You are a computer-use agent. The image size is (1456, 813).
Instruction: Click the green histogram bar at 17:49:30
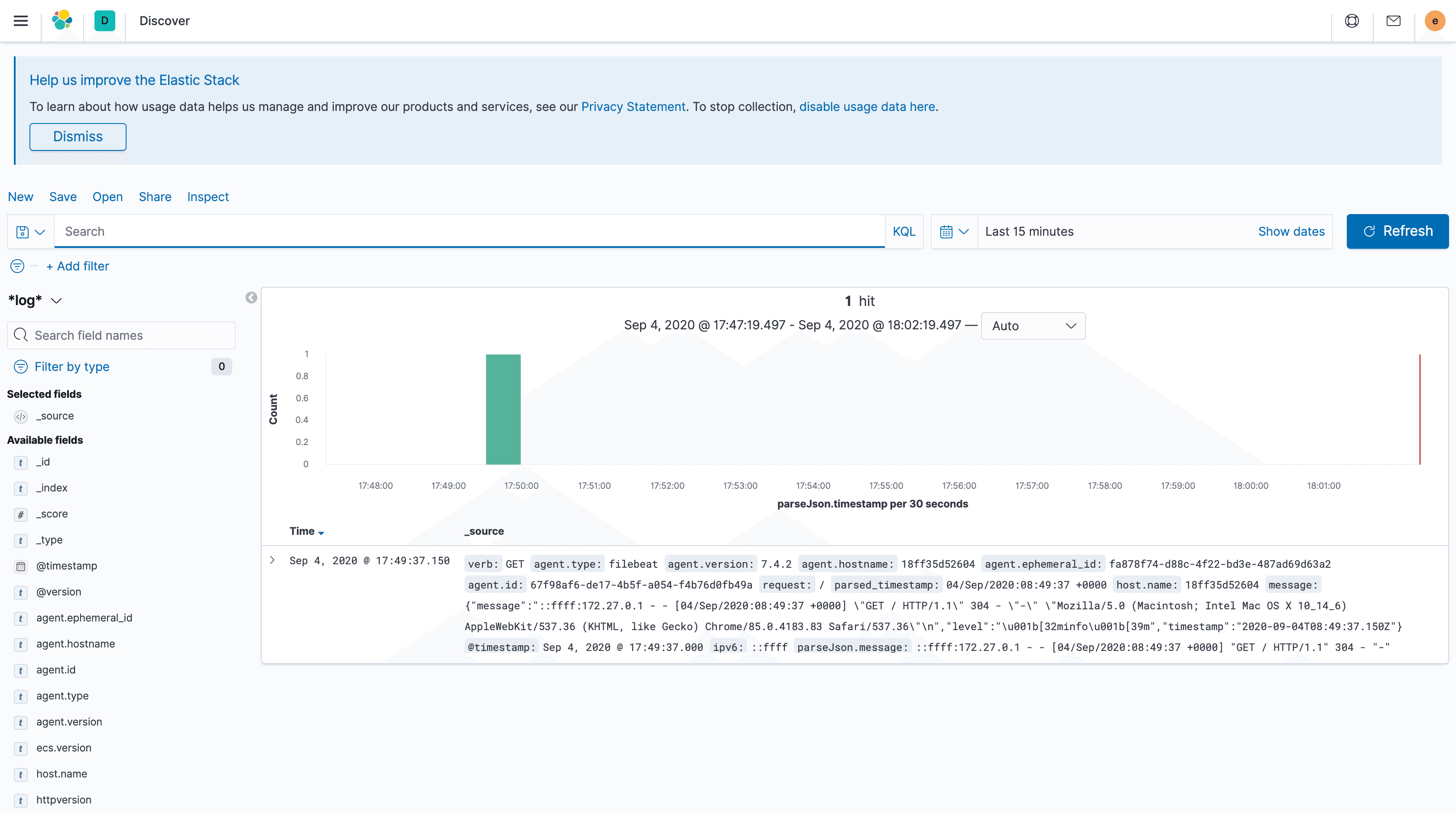coord(503,410)
